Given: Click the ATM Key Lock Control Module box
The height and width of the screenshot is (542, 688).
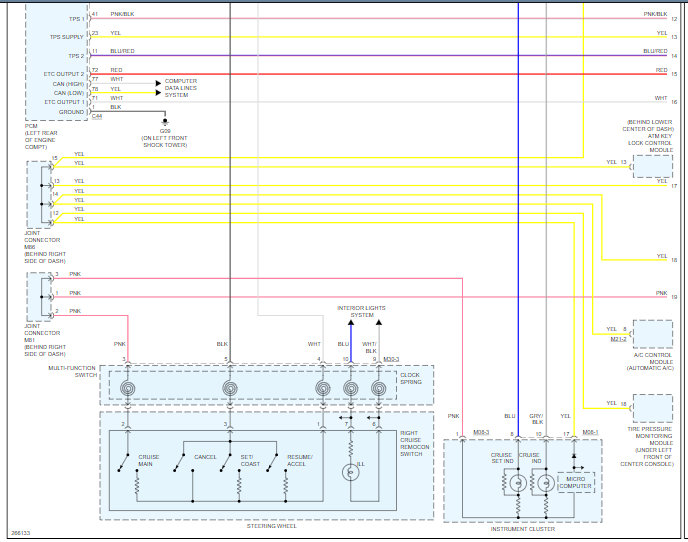Looking at the screenshot, I should (652, 166).
